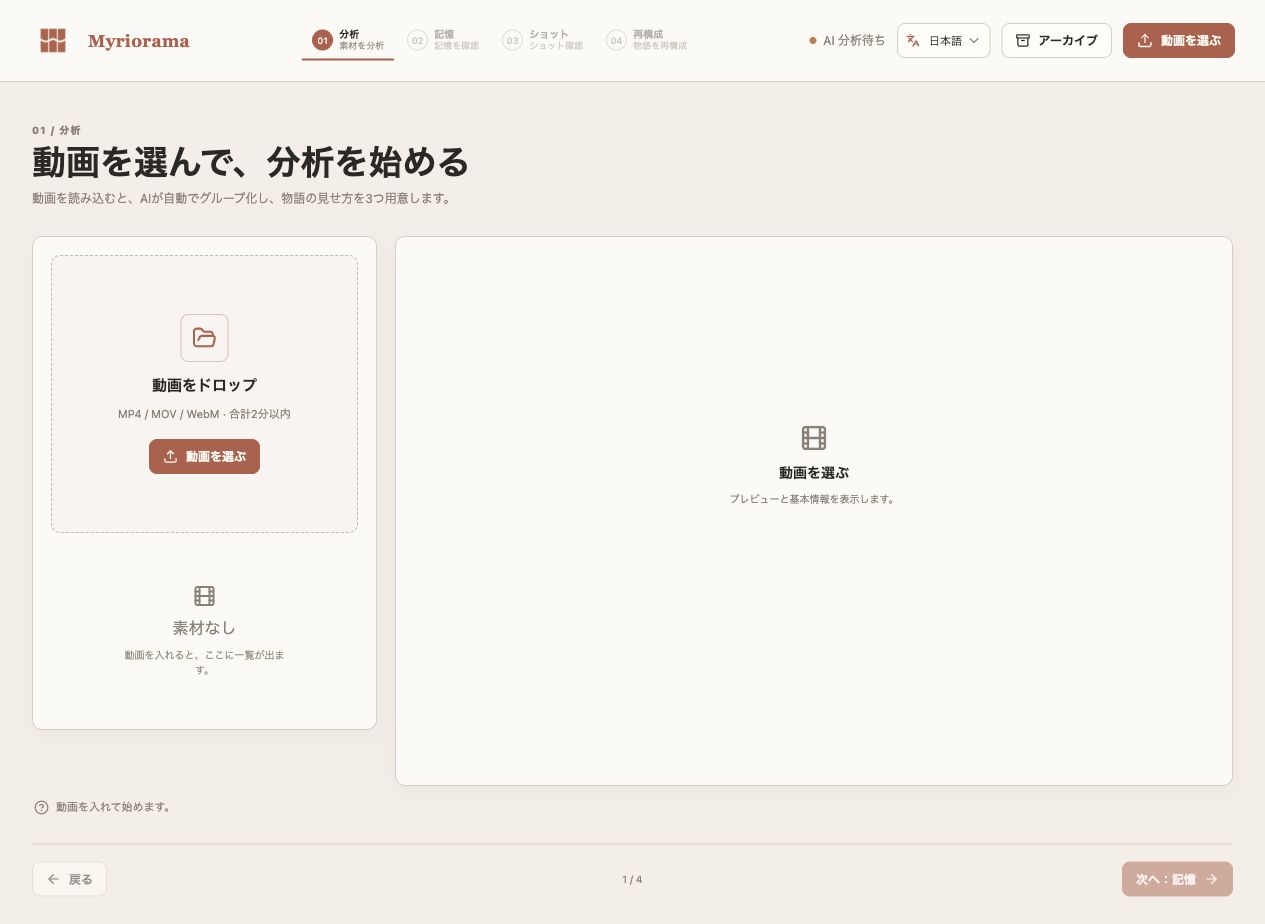Select step 04 再構成 tab

tap(647, 40)
